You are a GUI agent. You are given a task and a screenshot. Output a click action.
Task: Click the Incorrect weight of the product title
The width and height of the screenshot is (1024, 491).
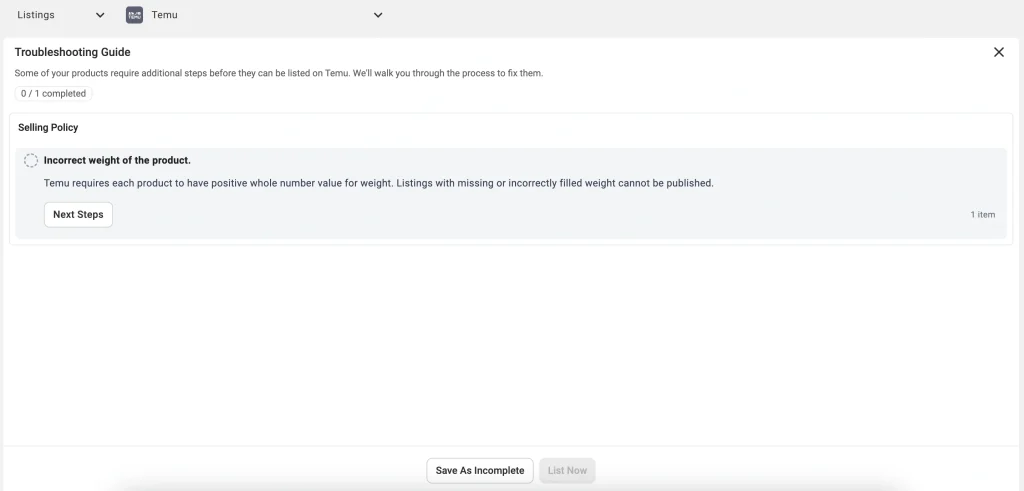pyautogui.click(x=117, y=160)
